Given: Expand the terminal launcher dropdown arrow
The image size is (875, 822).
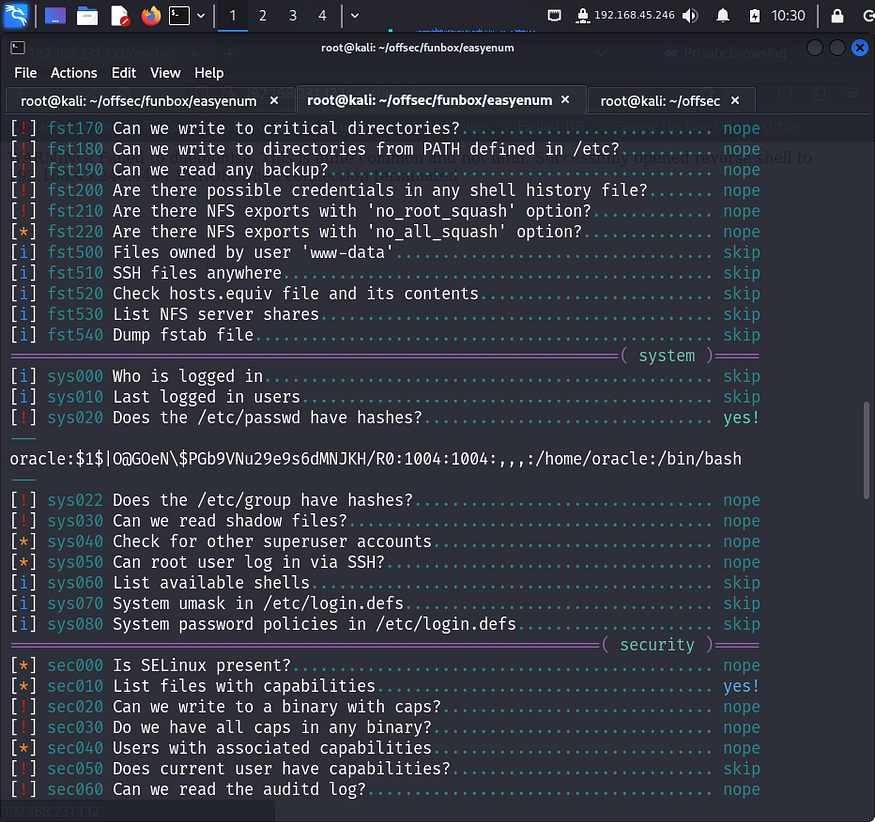Looking at the screenshot, I should [x=201, y=16].
